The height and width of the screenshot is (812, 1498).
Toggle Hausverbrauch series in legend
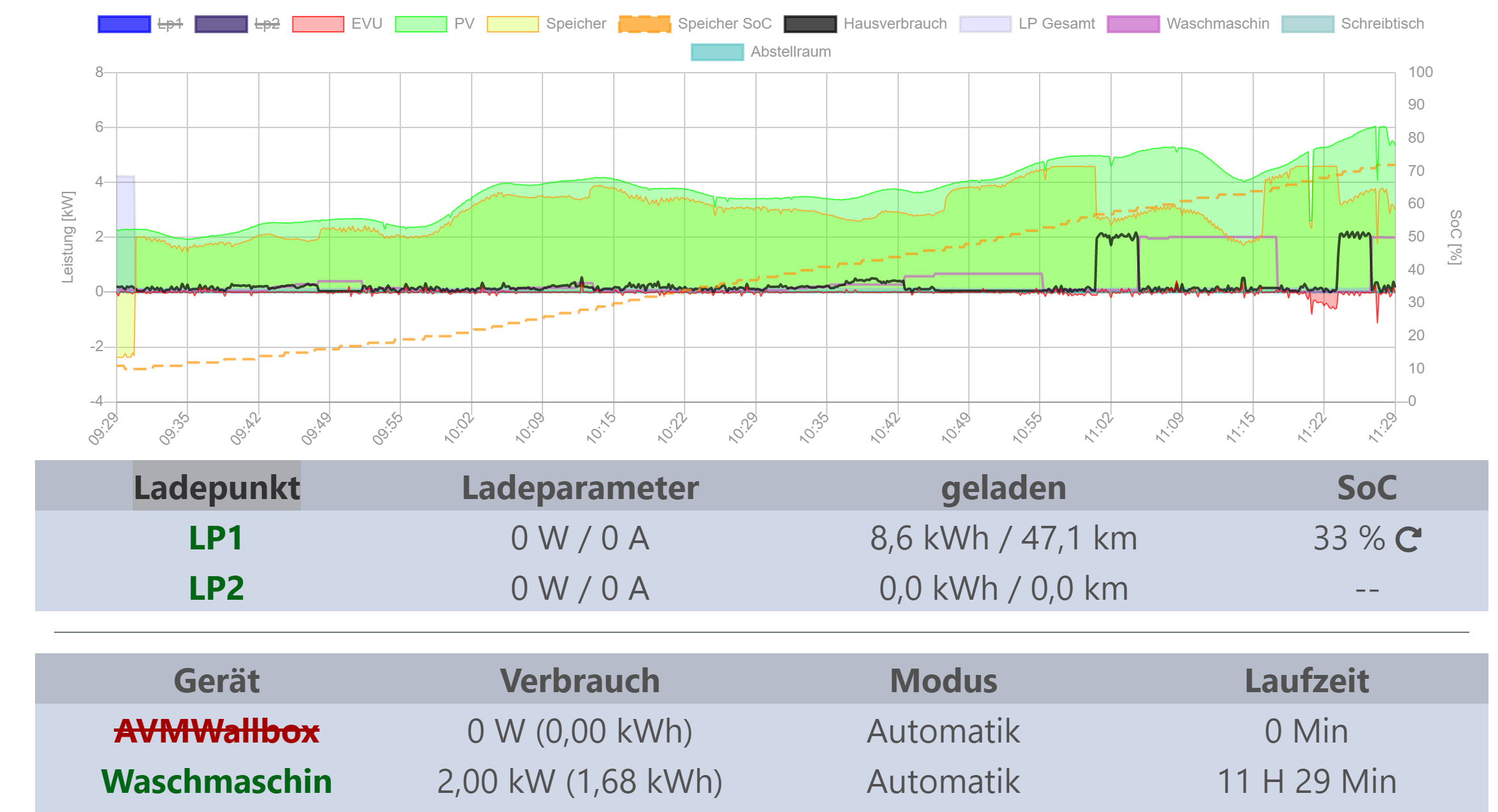pyautogui.click(x=810, y=24)
